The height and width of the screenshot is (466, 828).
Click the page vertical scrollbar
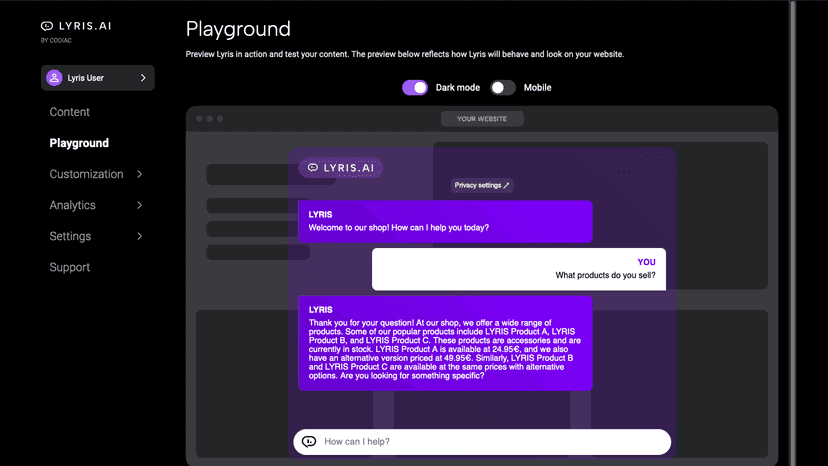[x=793, y=233]
